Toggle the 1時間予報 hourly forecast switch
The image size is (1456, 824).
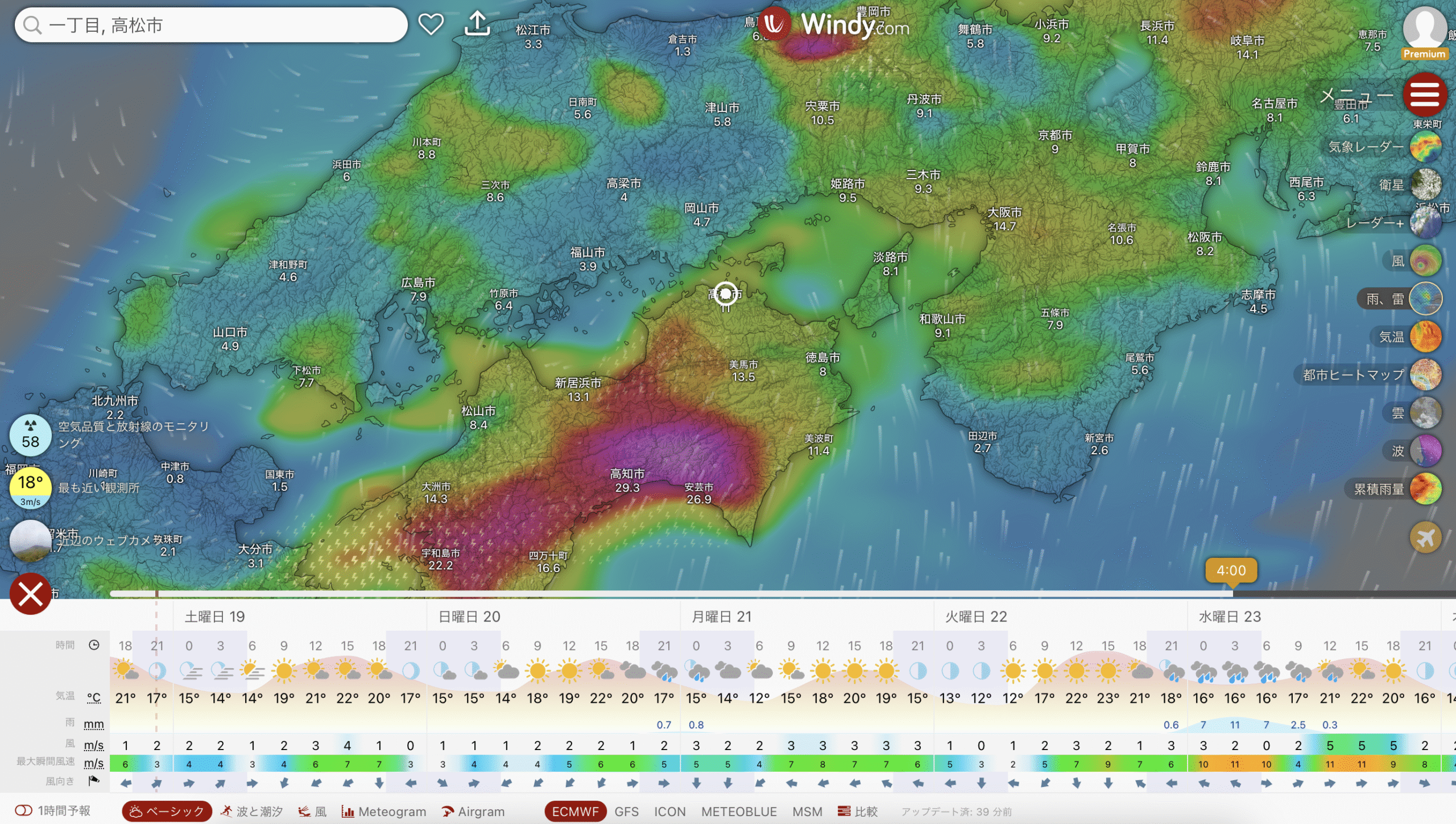click(x=24, y=810)
